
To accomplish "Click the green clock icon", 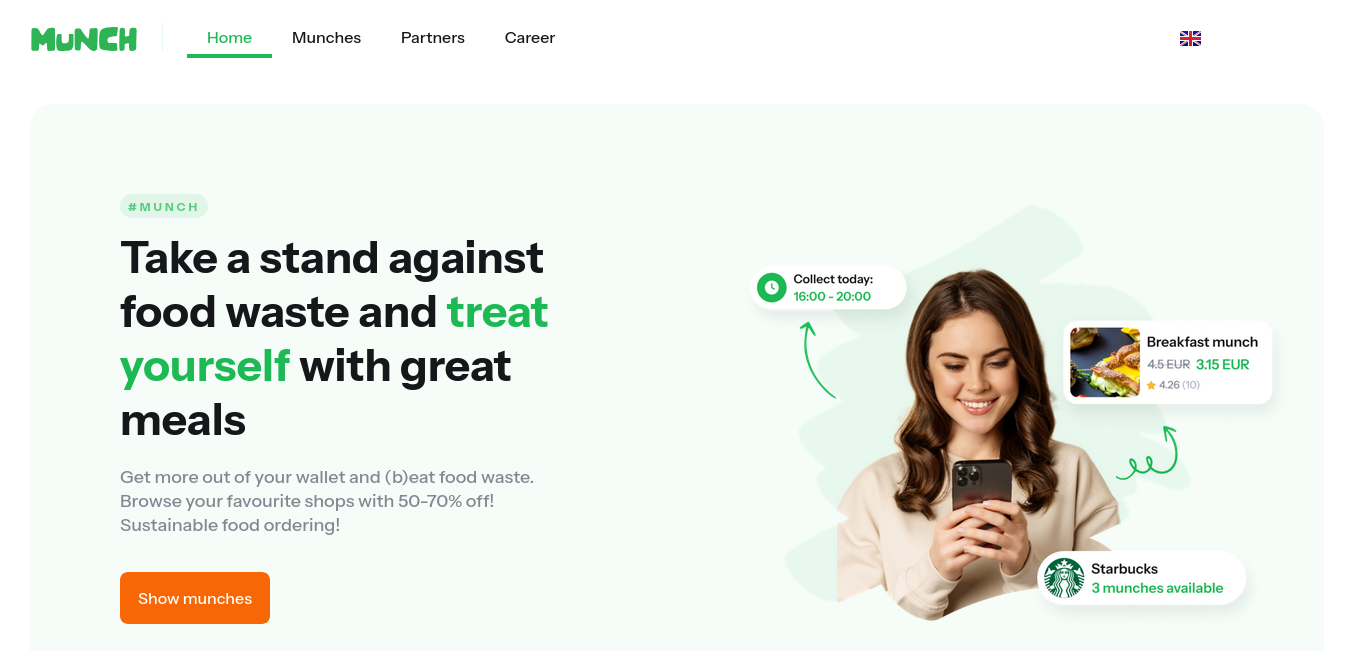I will (771, 288).
